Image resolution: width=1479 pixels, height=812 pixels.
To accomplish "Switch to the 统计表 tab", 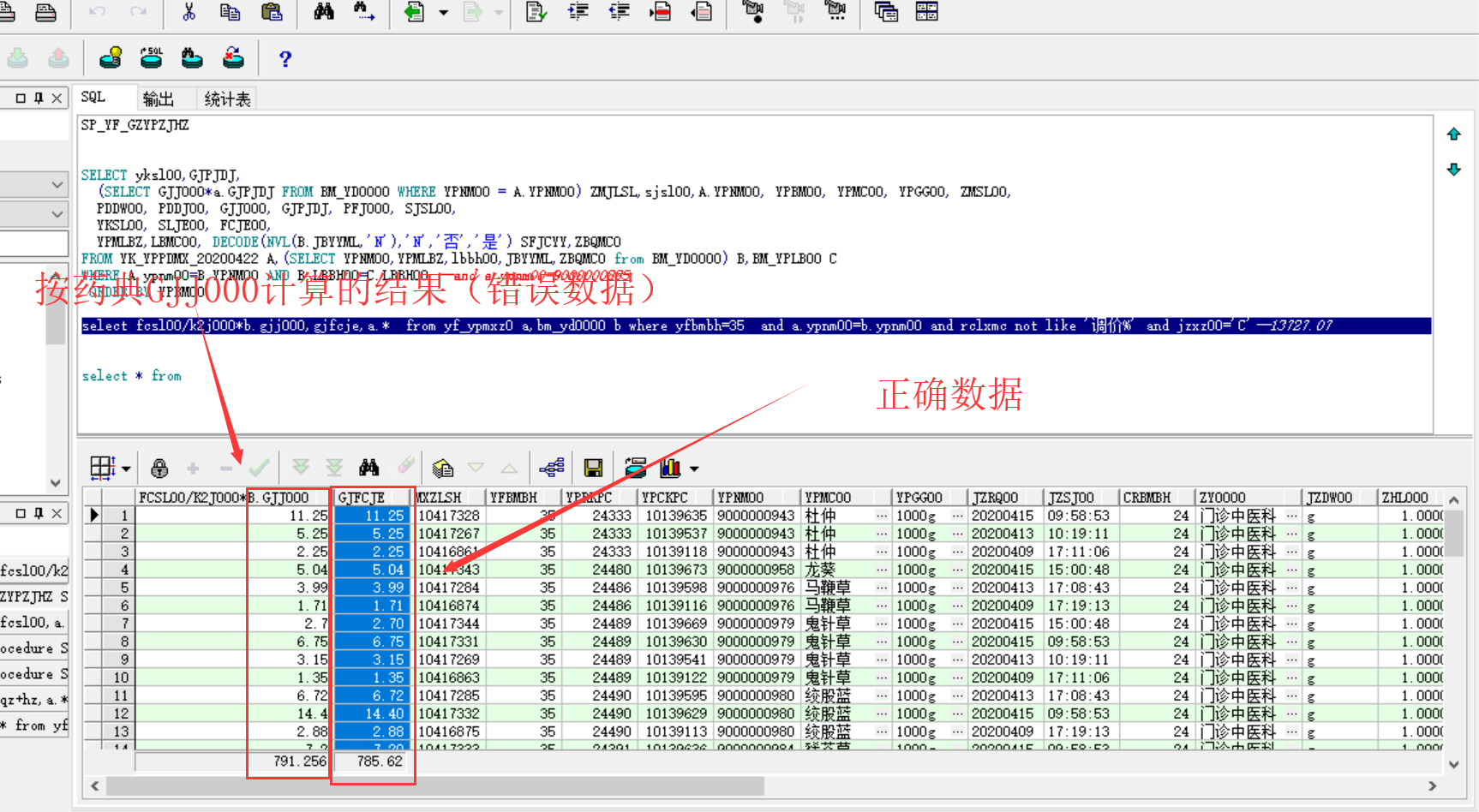I will [x=227, y=99].
